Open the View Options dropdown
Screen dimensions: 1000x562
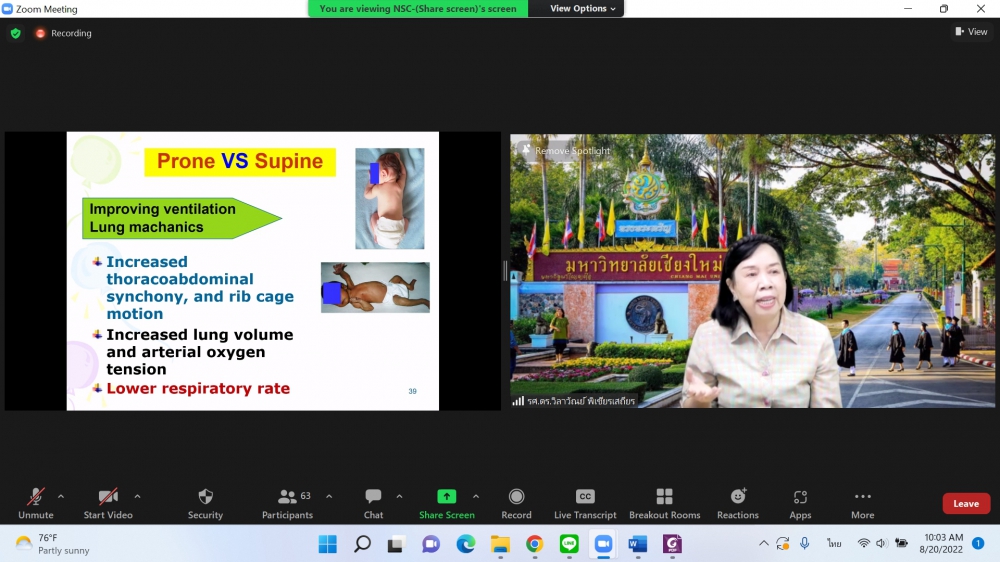(x=584, y=9)
